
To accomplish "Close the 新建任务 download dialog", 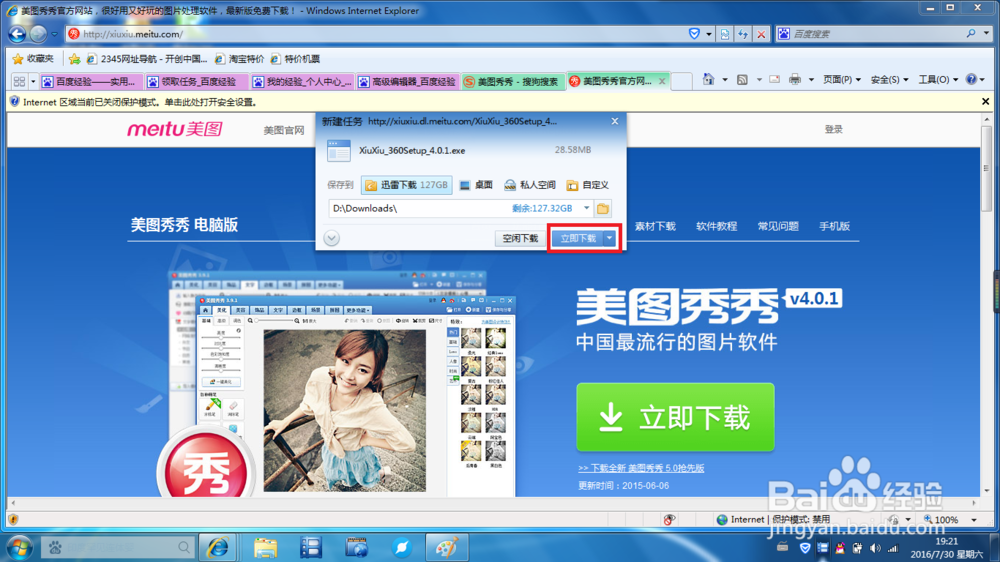I will click(x=615, y=121).
